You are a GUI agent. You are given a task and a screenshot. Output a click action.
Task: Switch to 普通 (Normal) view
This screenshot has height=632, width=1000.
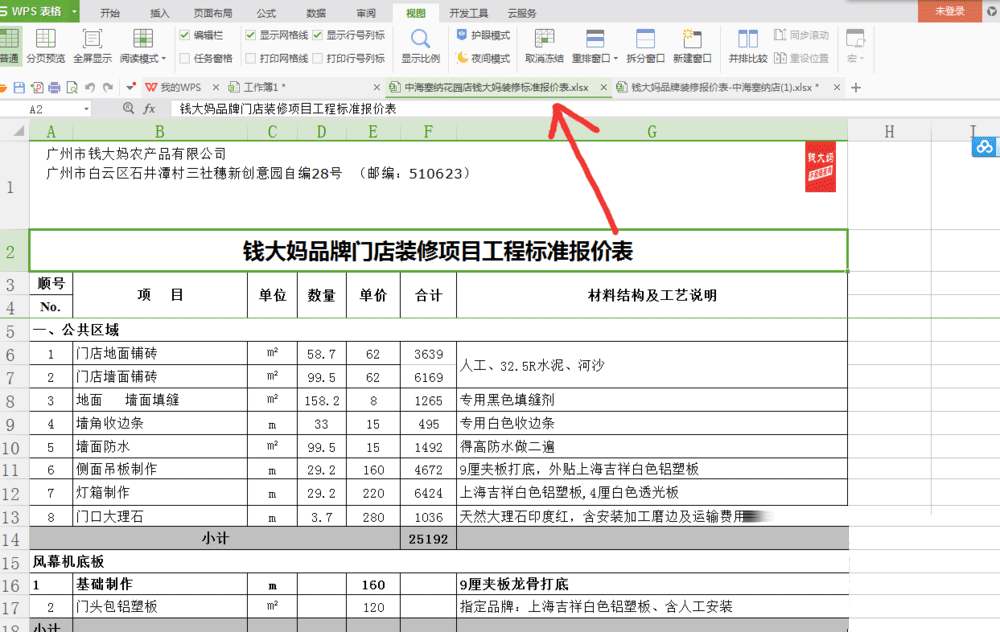click(9, 46)
